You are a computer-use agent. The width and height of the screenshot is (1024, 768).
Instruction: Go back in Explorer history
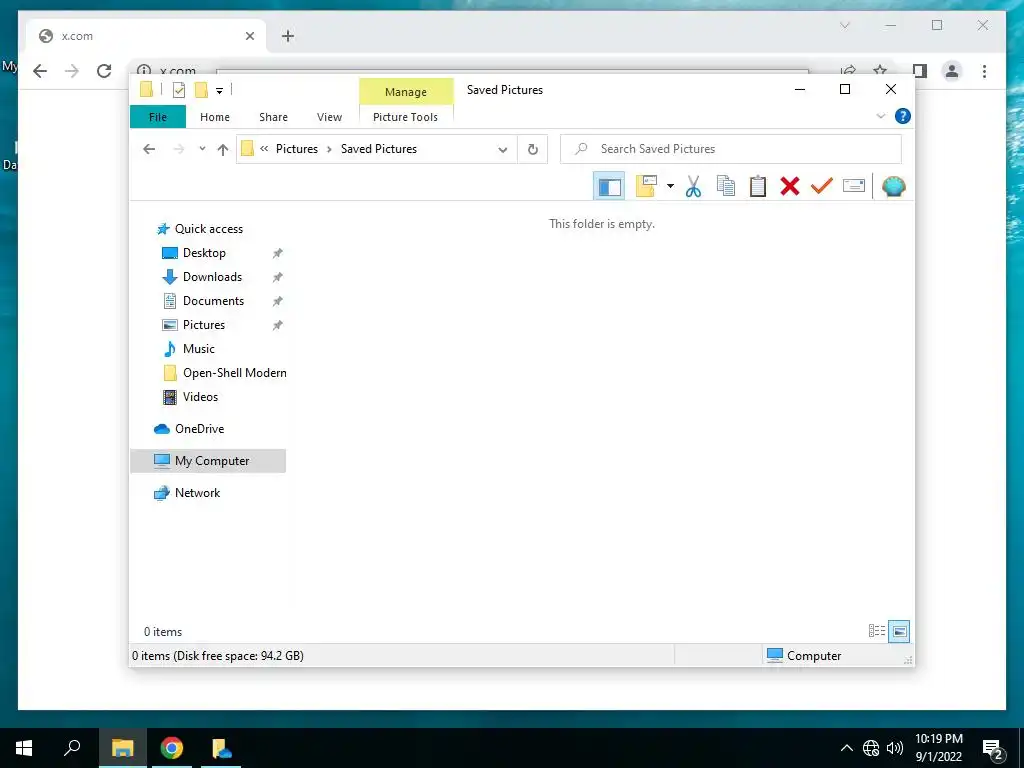[x=149, y=149]
